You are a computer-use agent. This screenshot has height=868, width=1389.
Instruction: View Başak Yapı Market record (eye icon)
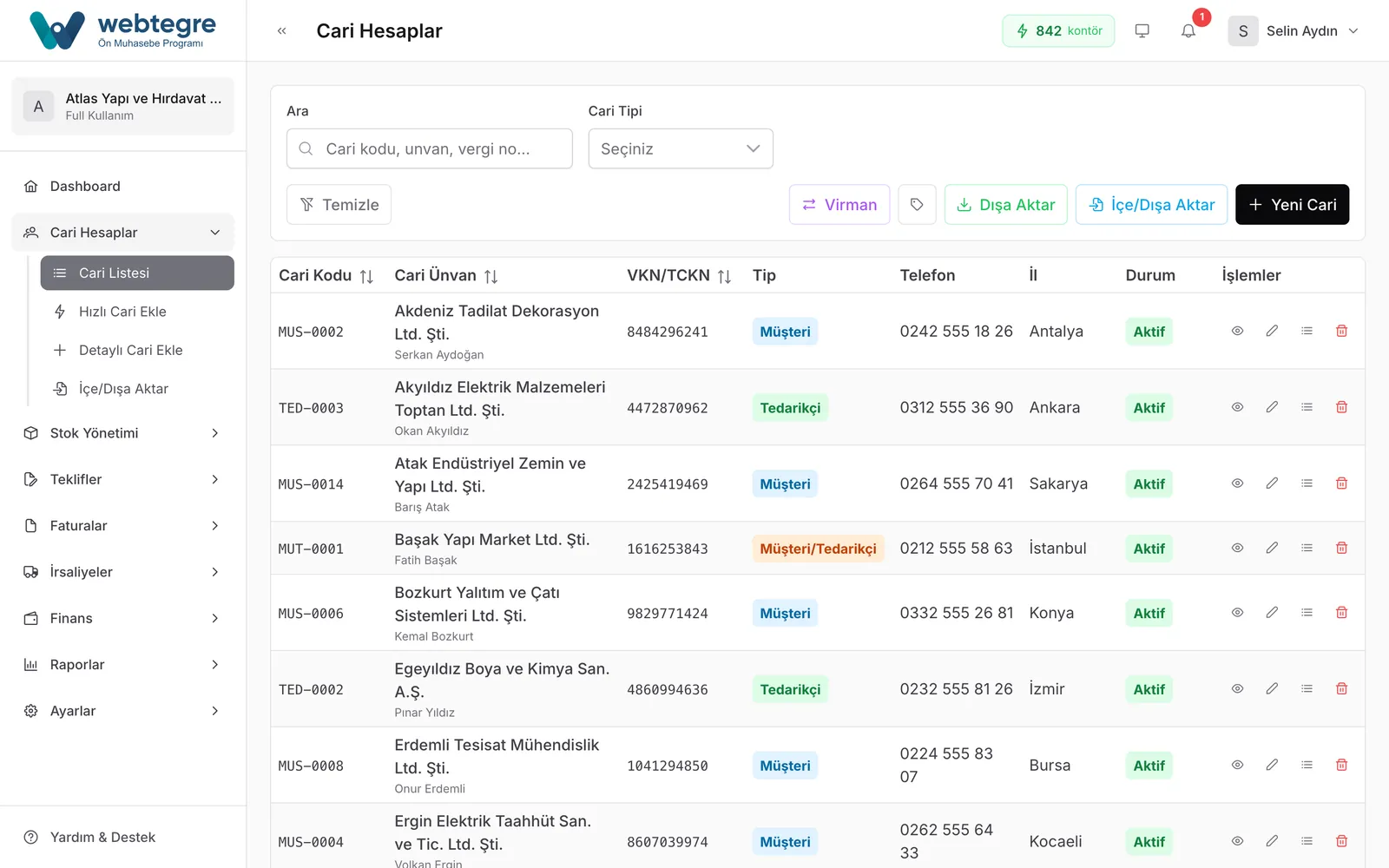pos(1237,548)
